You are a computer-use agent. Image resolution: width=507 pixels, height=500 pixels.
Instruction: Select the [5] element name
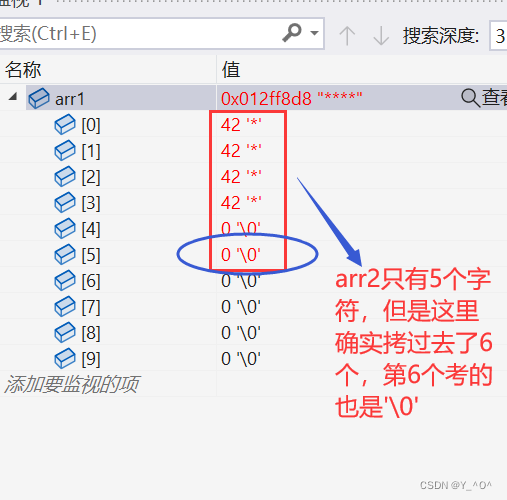pos(91,255)
